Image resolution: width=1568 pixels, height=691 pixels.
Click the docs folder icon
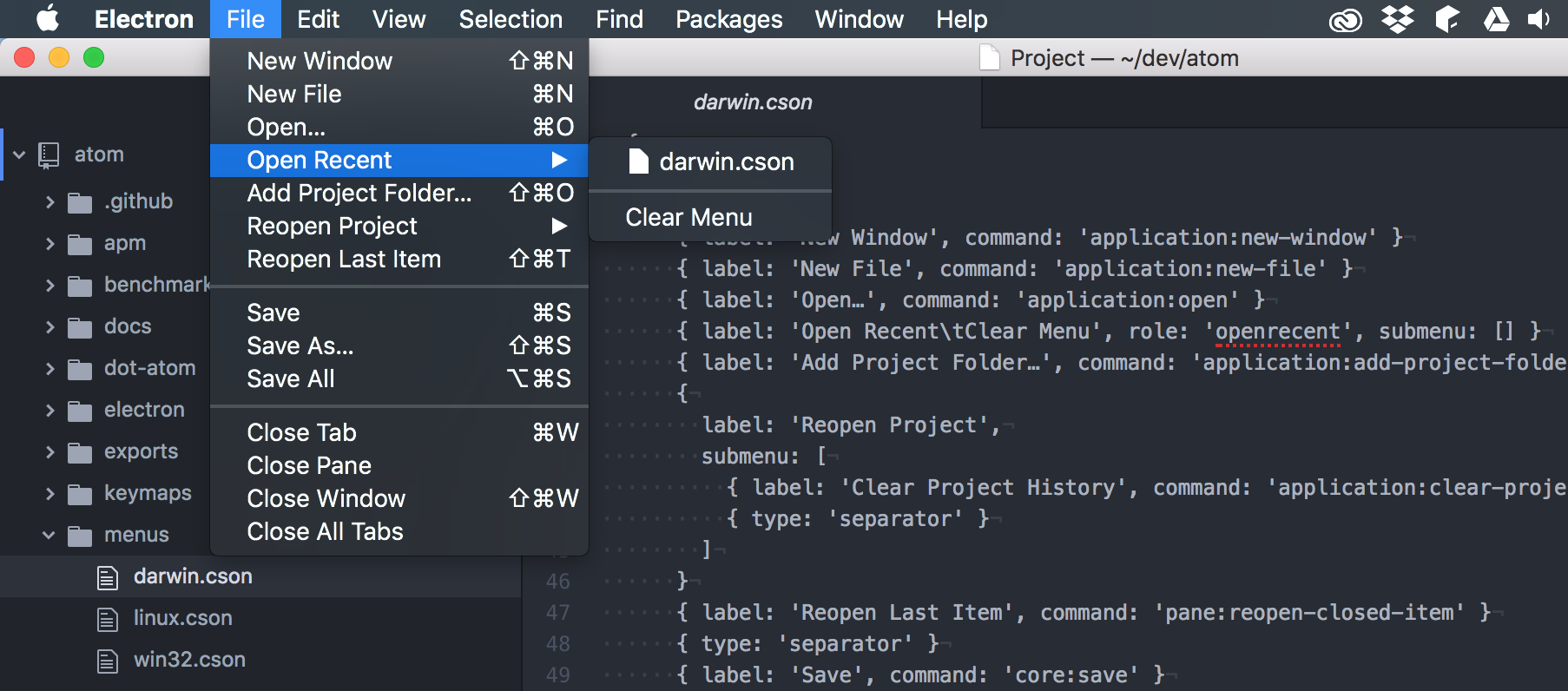coord(80,327)
